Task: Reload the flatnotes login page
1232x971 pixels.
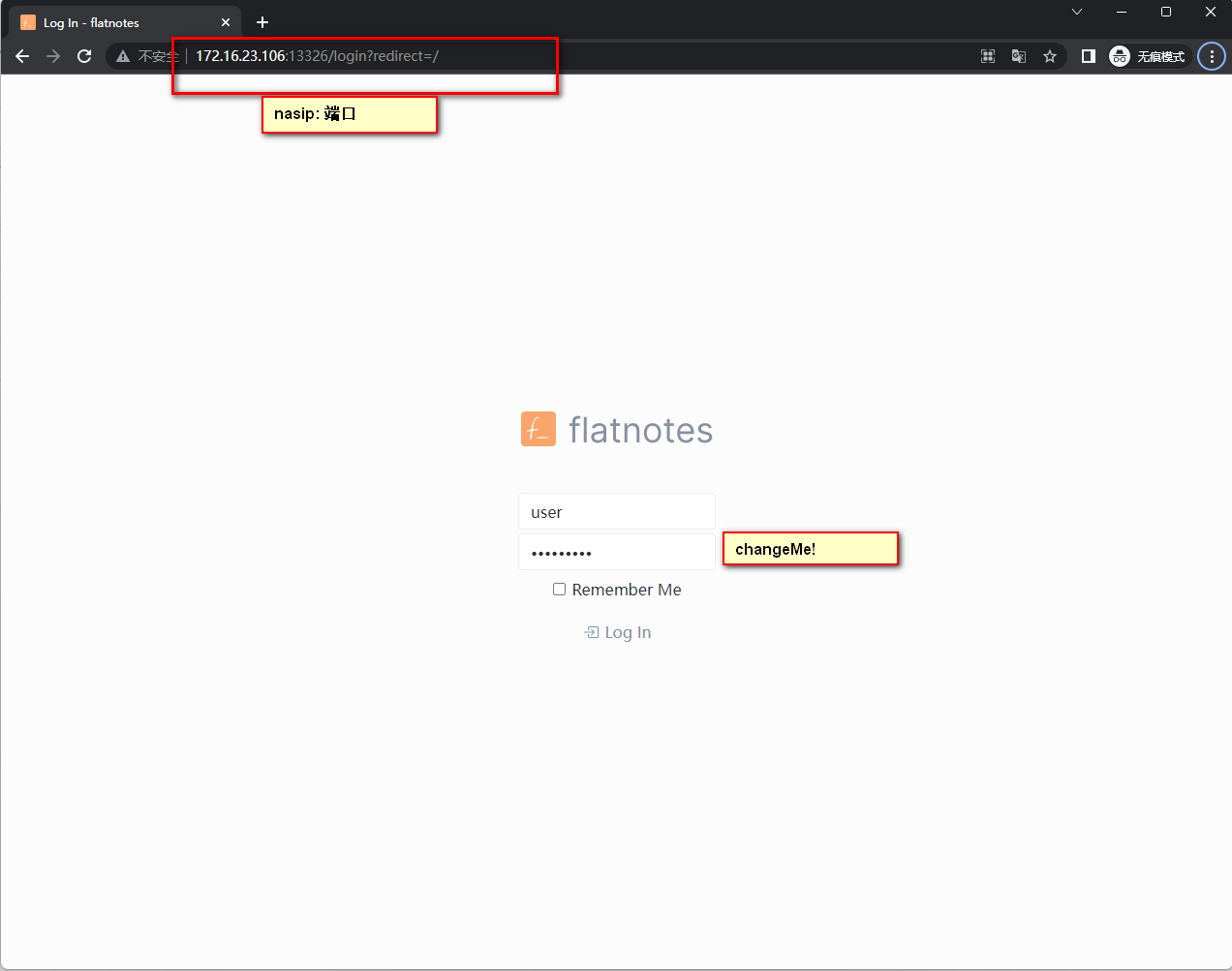Action: 84,56
